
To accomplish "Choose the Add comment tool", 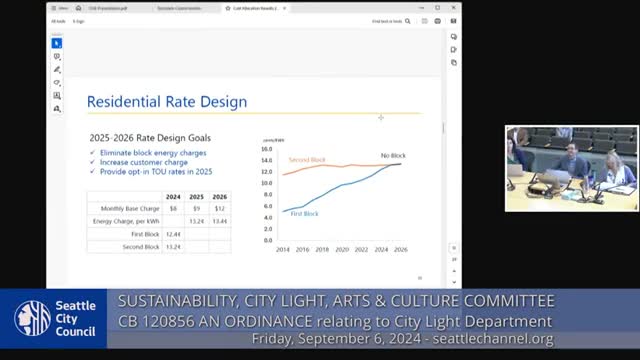I will tap(57, 56).
